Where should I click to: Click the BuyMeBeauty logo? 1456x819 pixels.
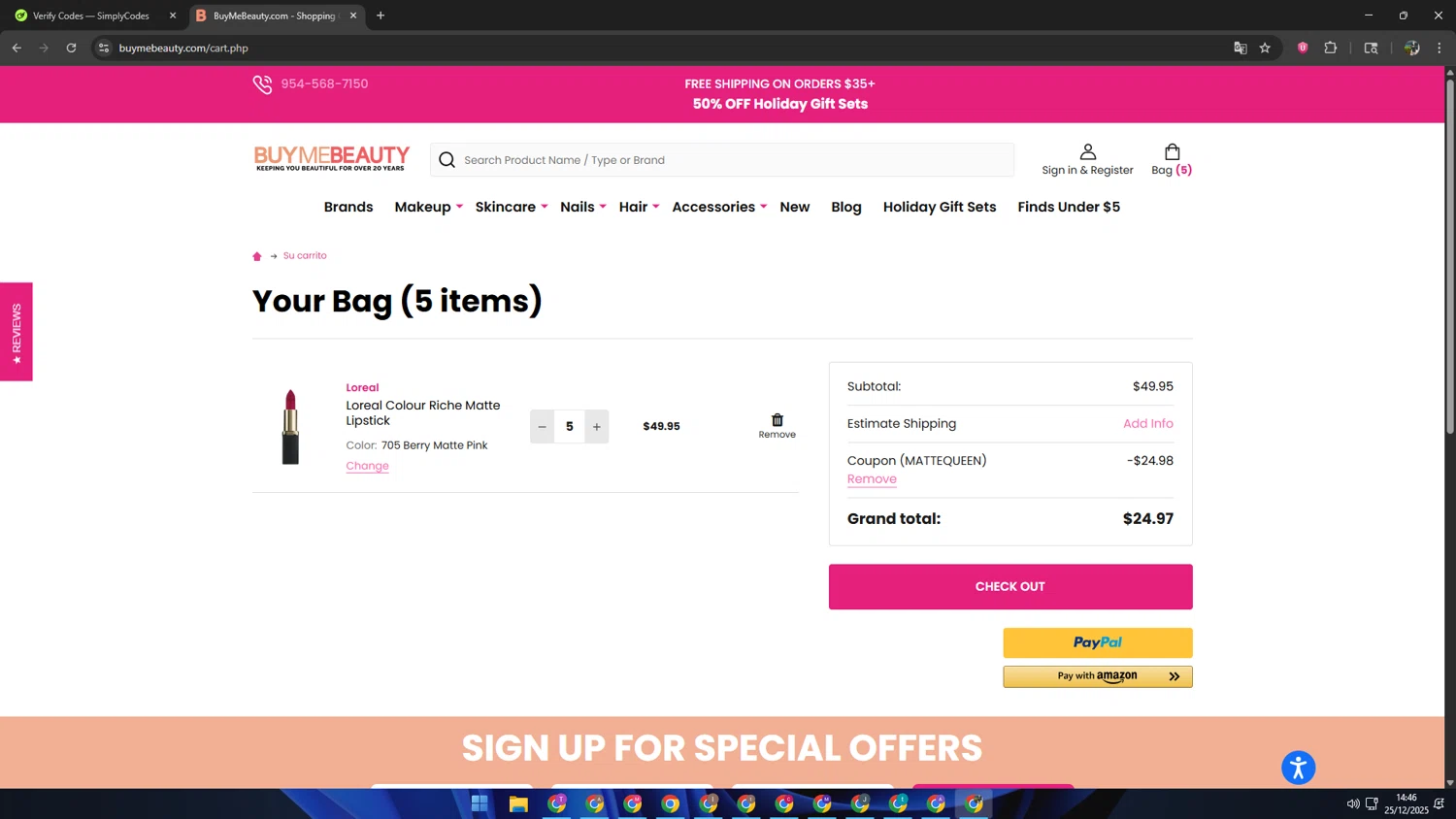(x=332, y=158)
